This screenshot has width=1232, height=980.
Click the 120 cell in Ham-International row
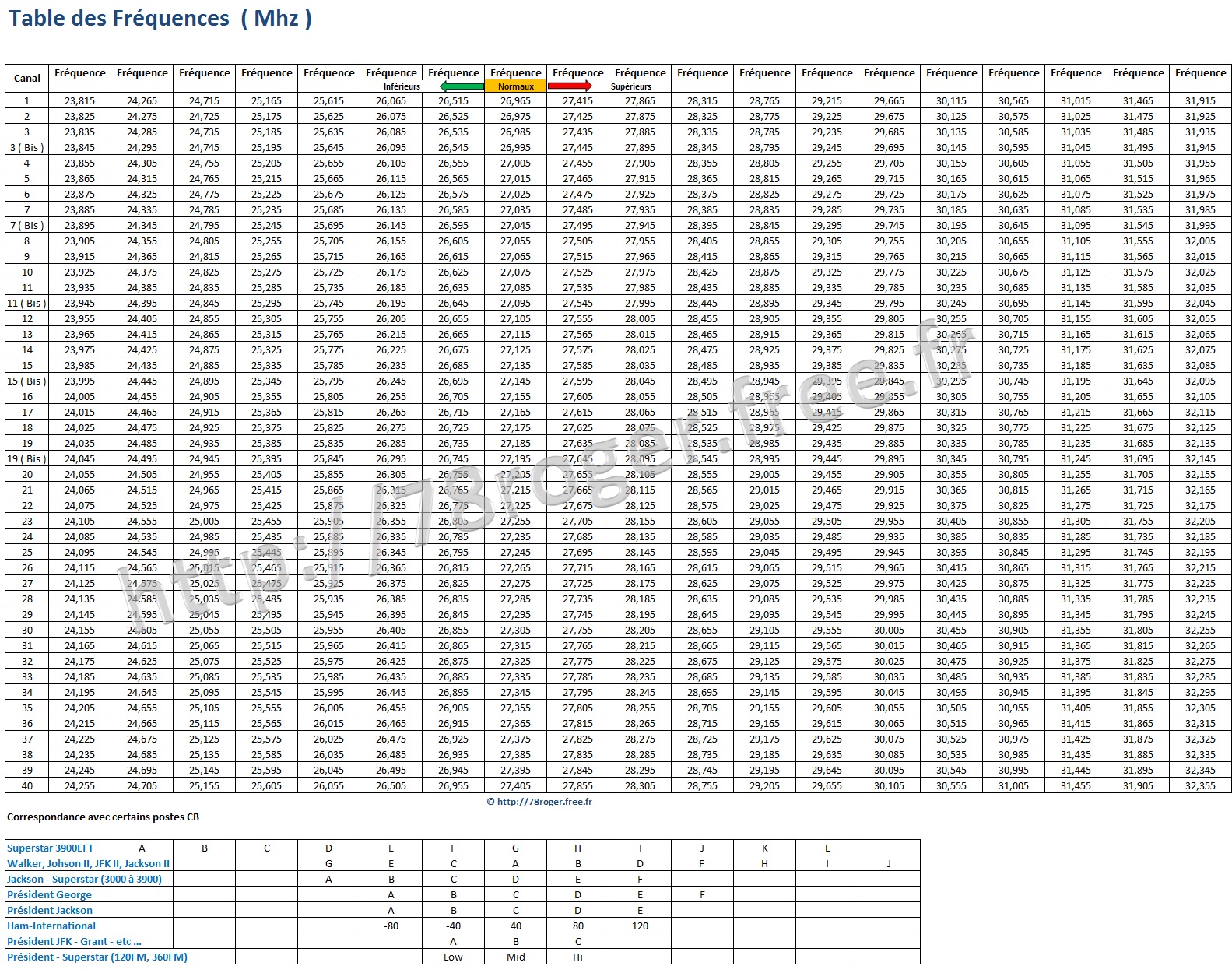(641, 926)
